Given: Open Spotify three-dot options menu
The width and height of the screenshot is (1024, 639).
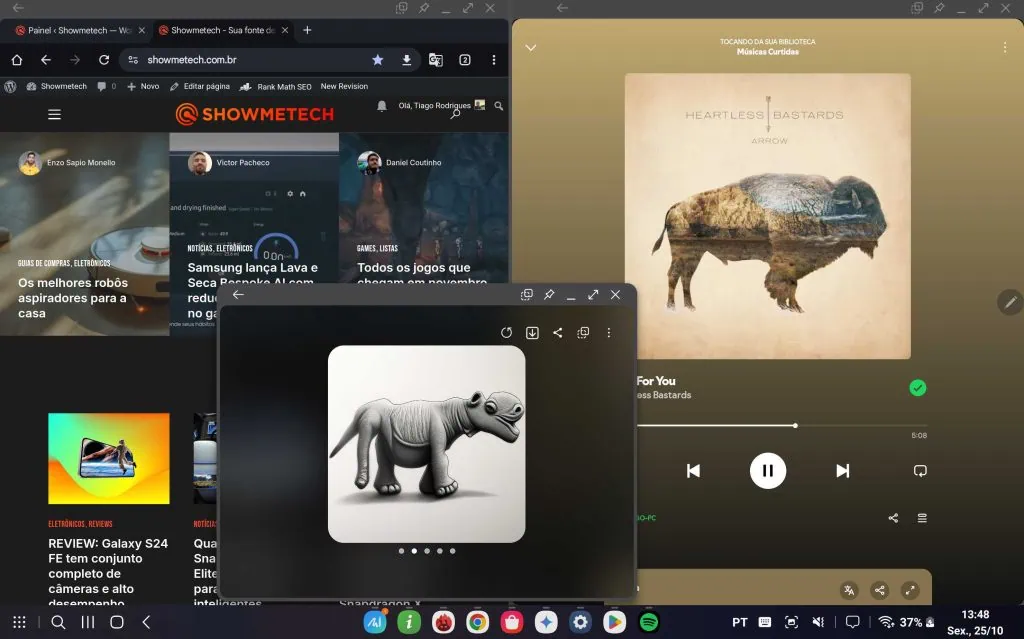Looking at the screenshot, I should 1005,47.
